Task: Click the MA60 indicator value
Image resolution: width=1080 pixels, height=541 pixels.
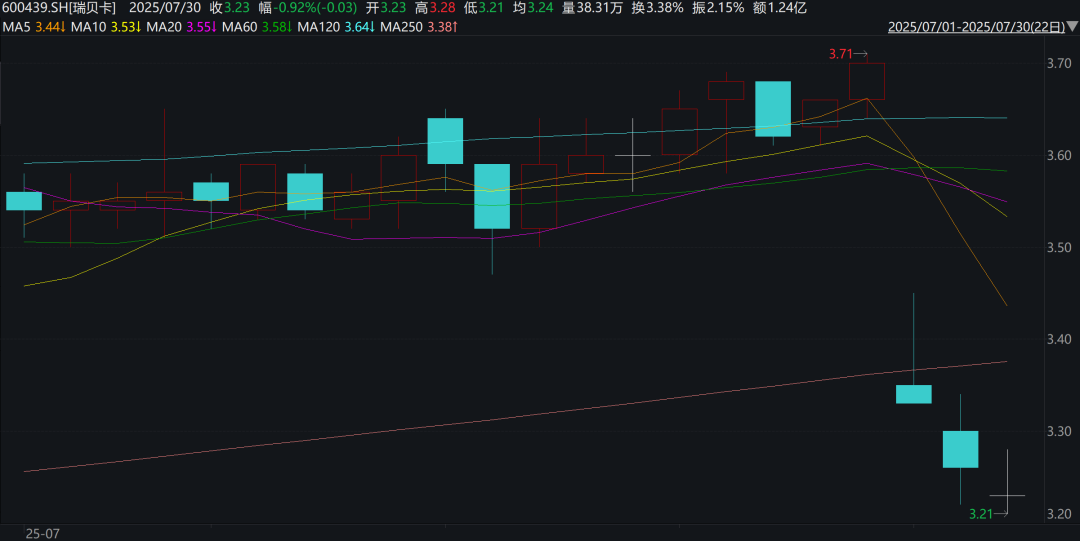Action: pos(278,27)
